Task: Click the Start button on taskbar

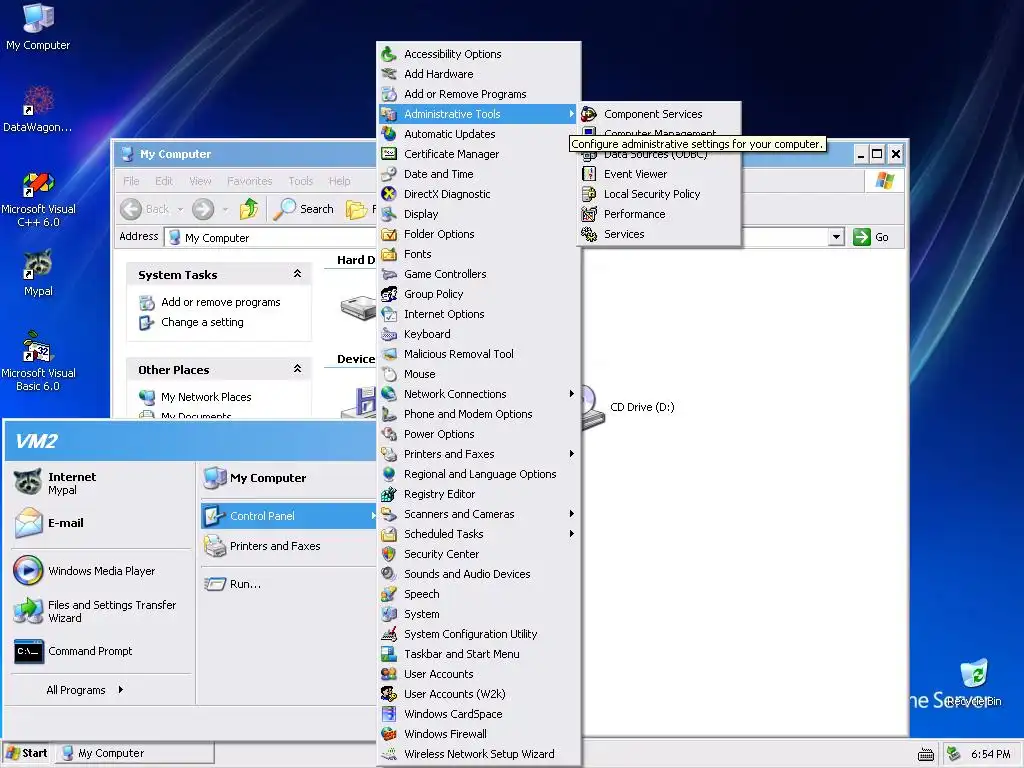Action: 27,753
